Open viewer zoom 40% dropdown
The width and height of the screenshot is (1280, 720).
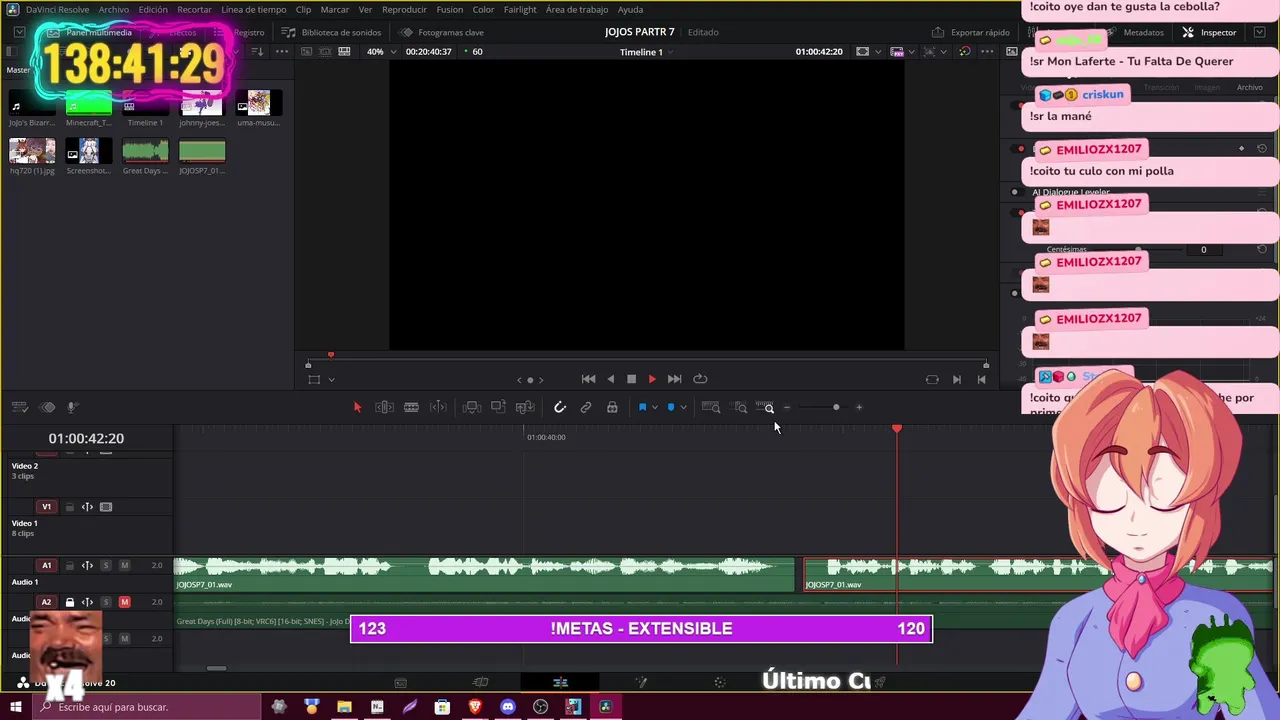coord(380,52)
